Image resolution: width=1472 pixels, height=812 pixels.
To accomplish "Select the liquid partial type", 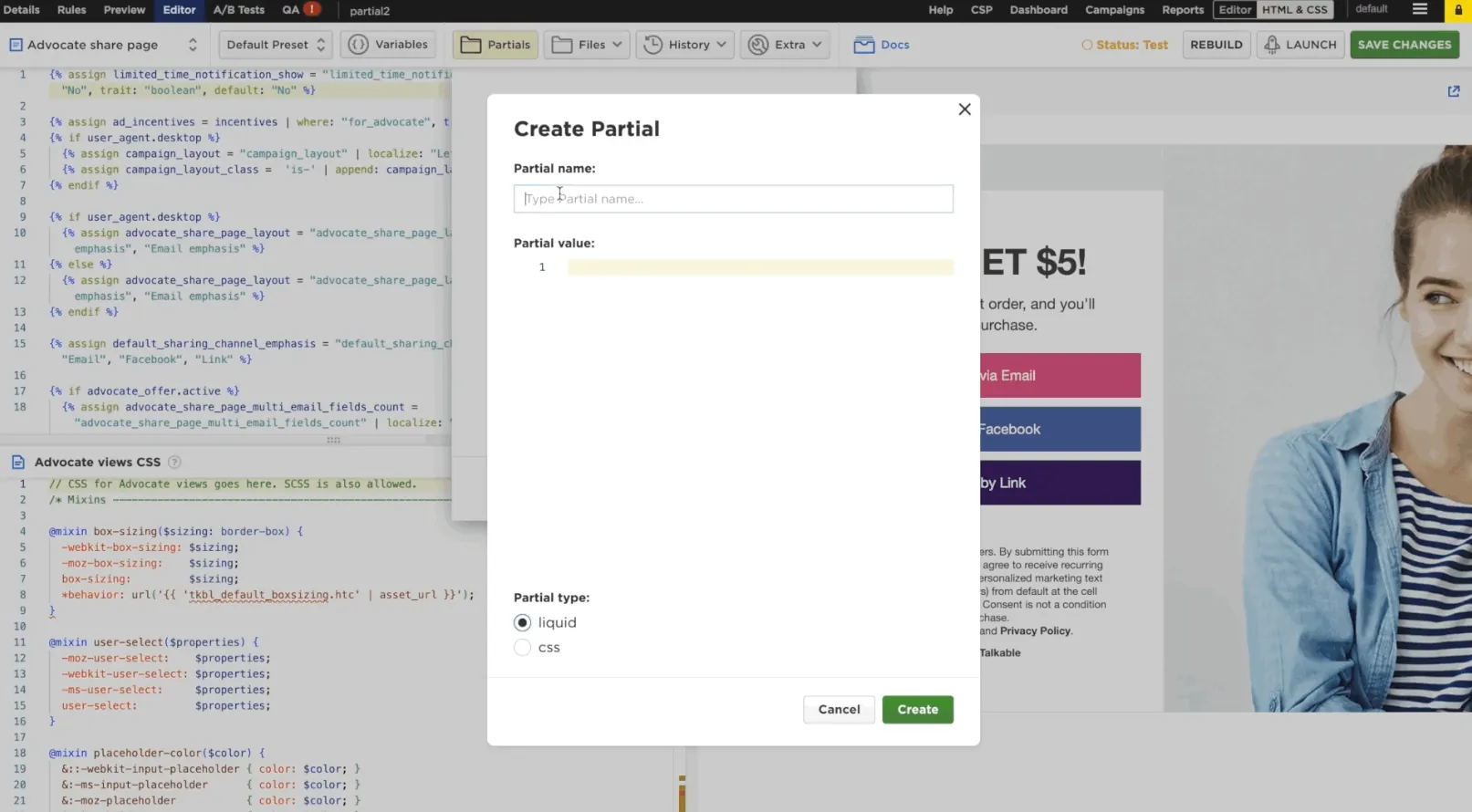I will pyautogui.click(x=522, y=623).
